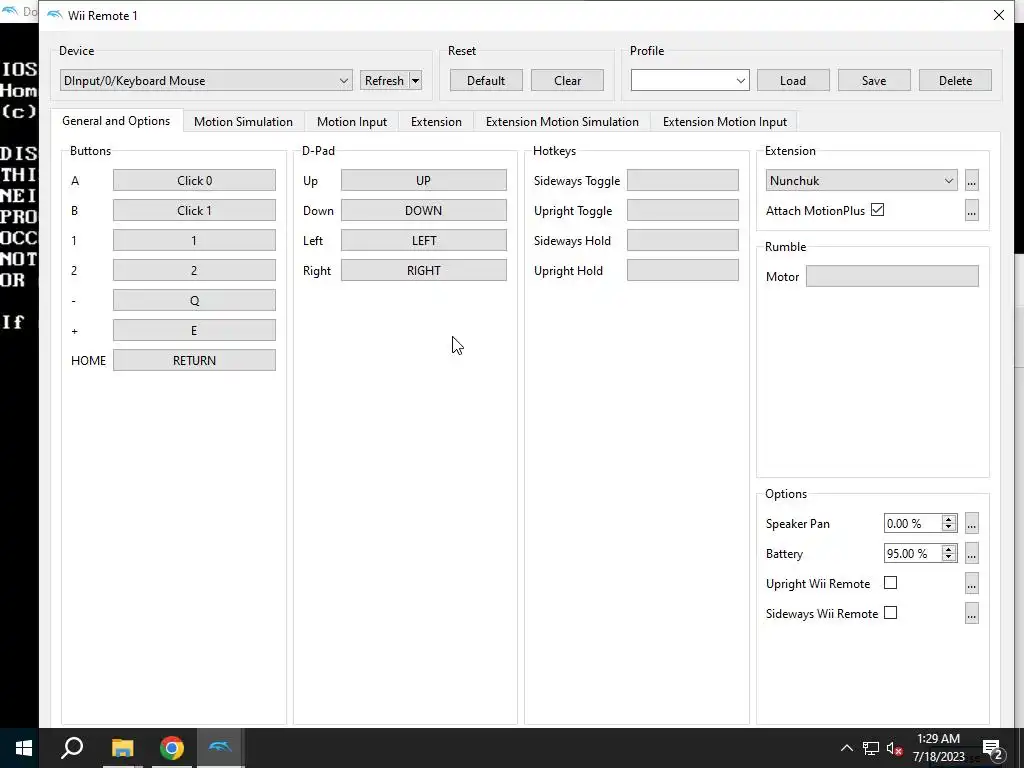Open Windows Start menu
Viewport: 1024px width, 768px height.
pyautogui.click(x=24, y=748)
